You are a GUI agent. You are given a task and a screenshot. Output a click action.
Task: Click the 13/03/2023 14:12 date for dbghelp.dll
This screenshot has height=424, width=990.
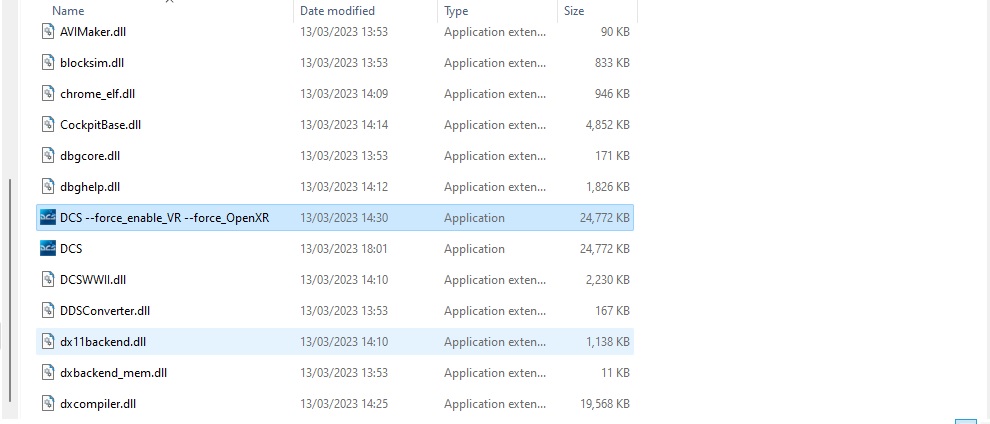pyautogui.click(x=343, y=187)
